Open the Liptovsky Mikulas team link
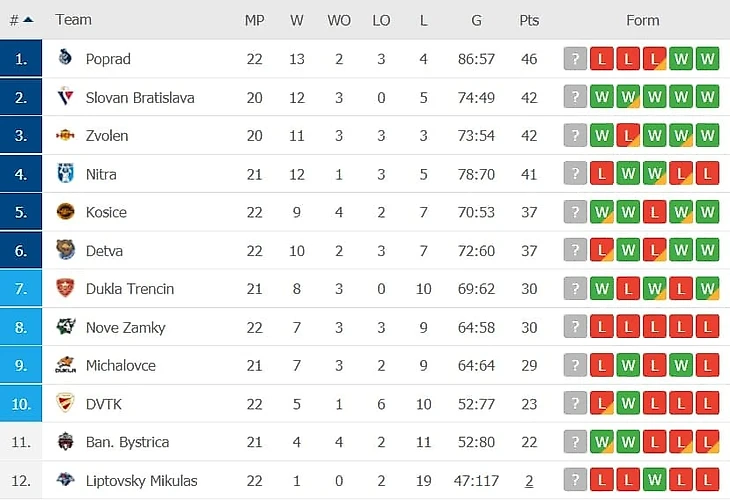The height and width of the screenshot is (500, 730). (x=141, y=480)
